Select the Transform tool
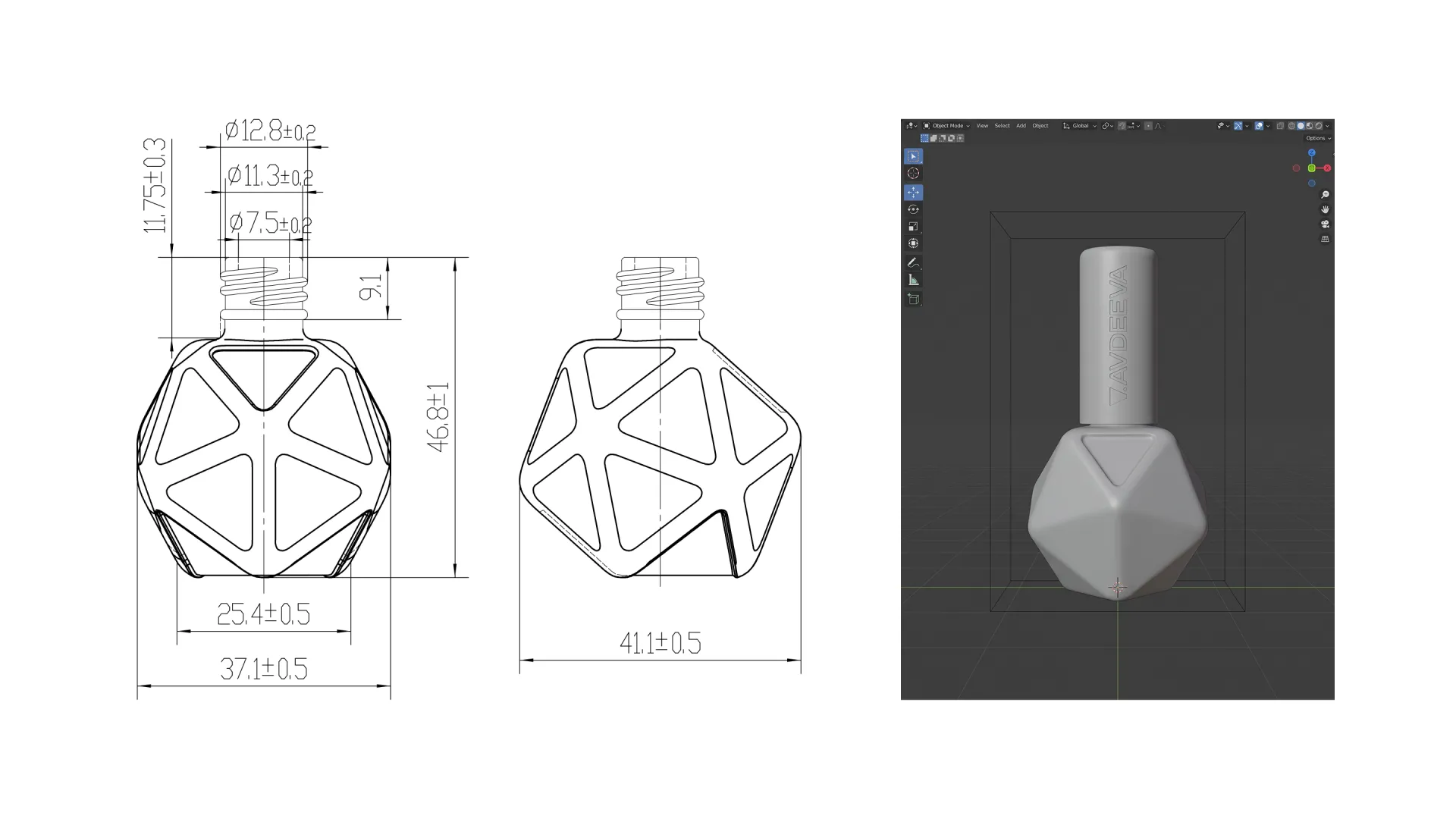 (x=913, y=243)
